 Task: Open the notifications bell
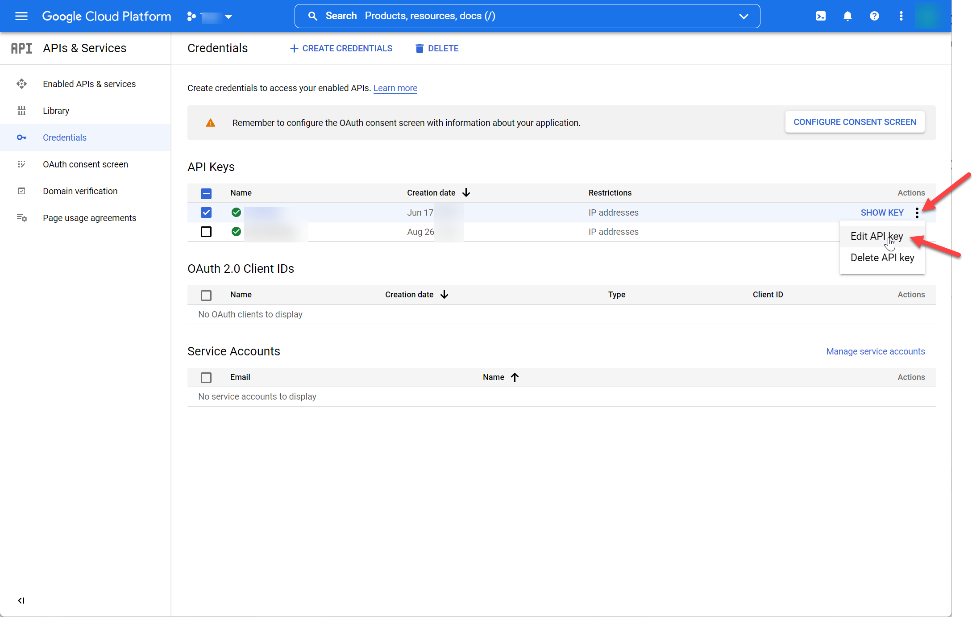(847, 16)
